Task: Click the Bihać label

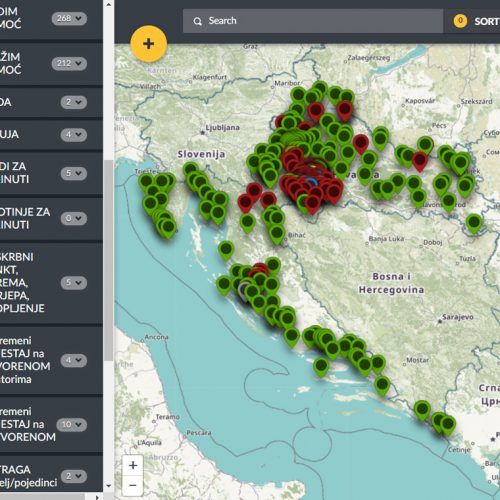Action: pos(297,235)
